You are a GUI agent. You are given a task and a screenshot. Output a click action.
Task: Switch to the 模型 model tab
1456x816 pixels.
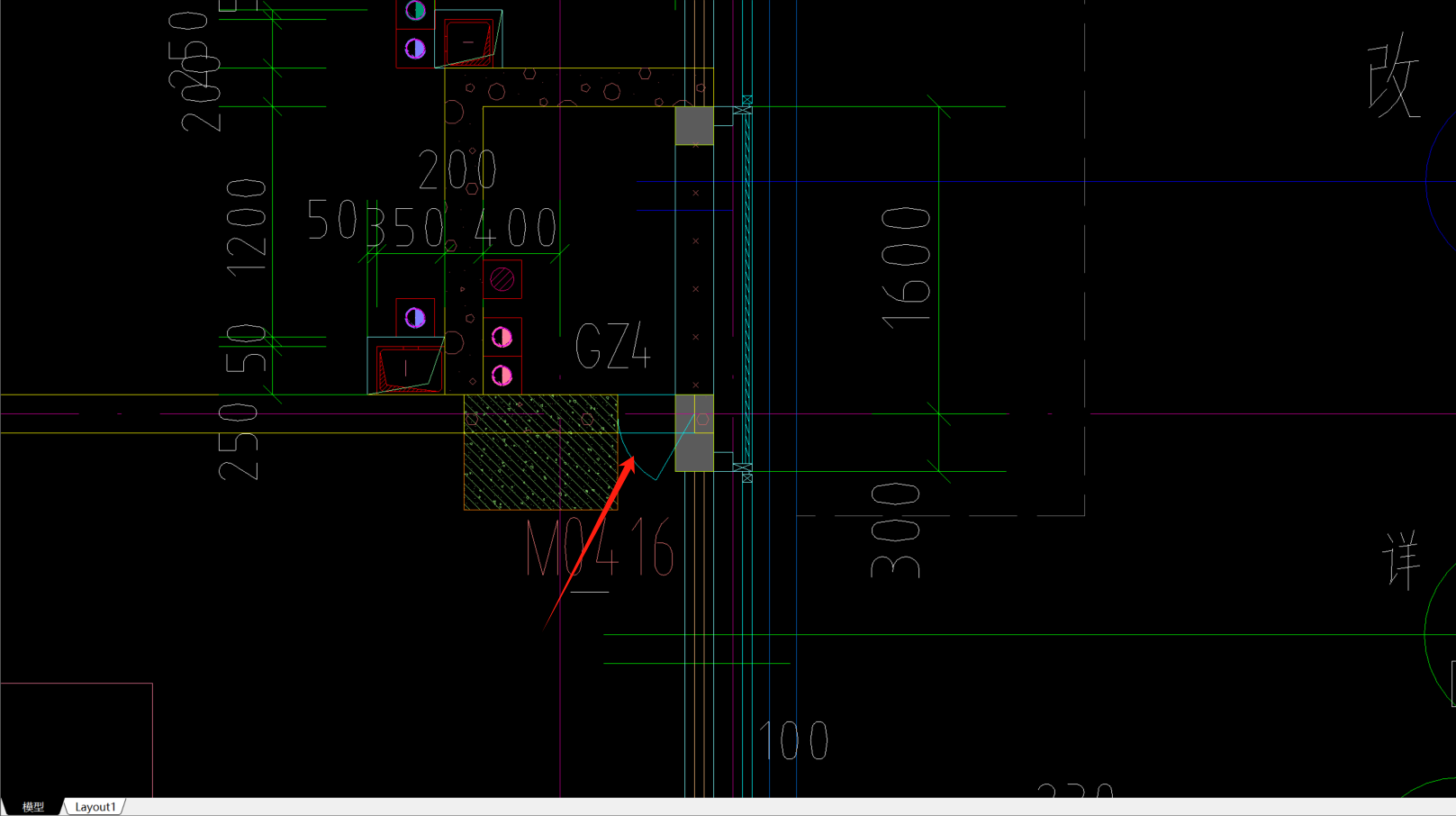[x=33, y=807]
